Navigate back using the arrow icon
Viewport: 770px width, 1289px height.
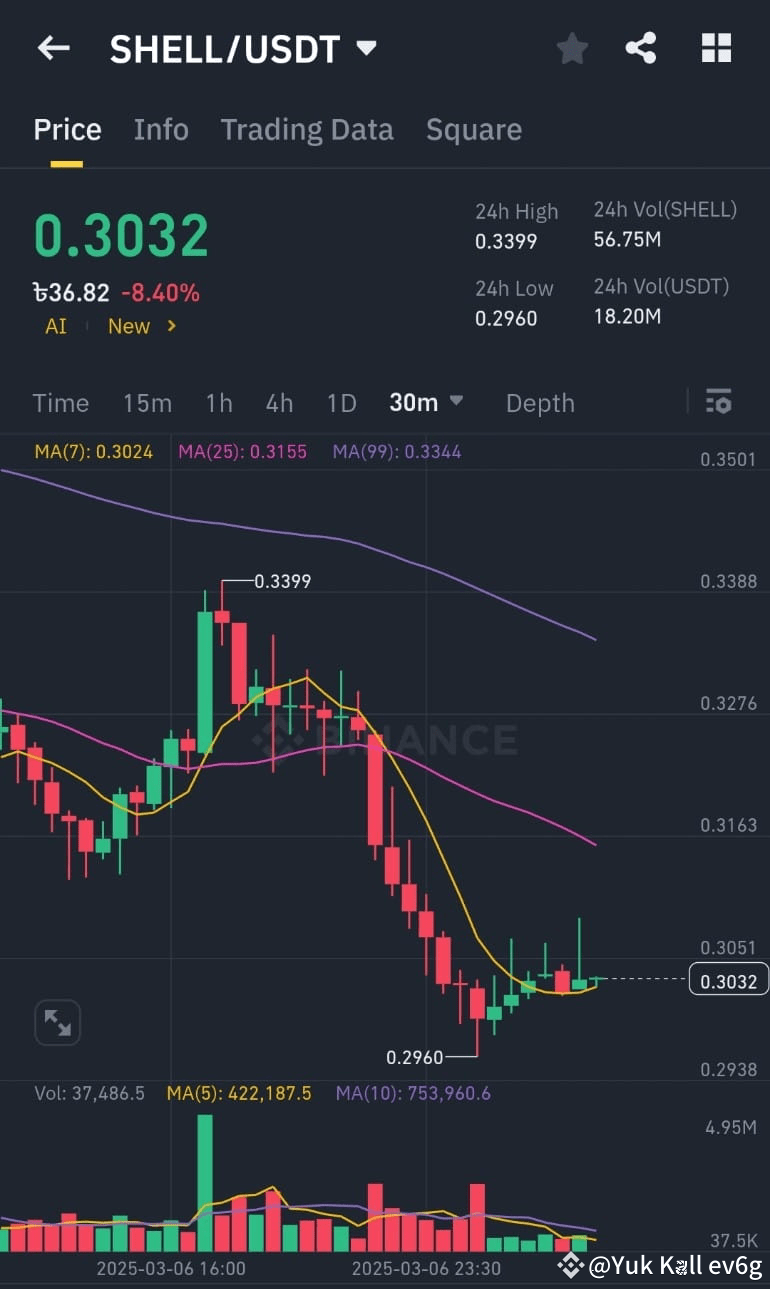click(52, 48)
